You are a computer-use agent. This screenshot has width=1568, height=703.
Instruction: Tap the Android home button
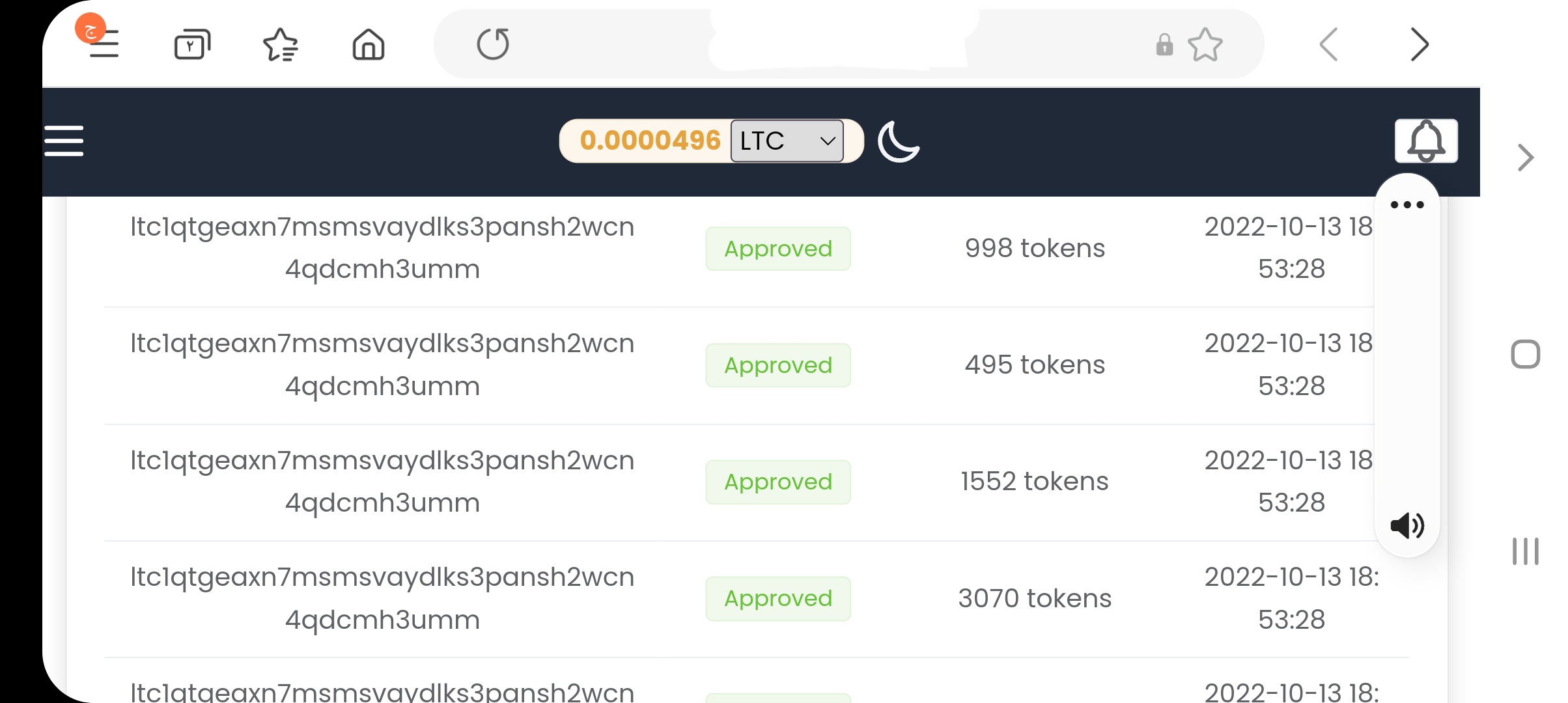[1525, 355]
